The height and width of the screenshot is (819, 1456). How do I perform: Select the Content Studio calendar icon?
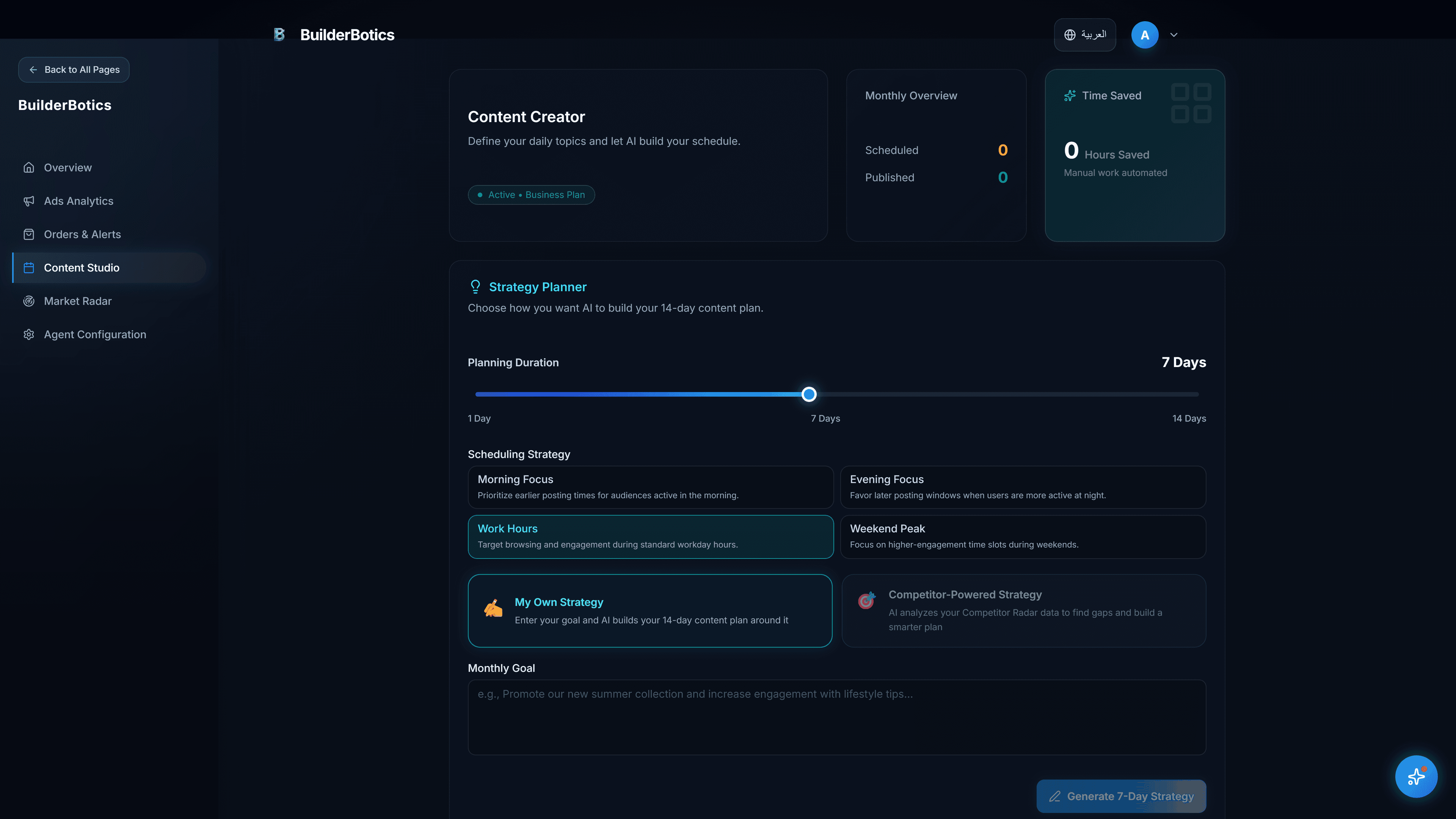click(29, 267)
